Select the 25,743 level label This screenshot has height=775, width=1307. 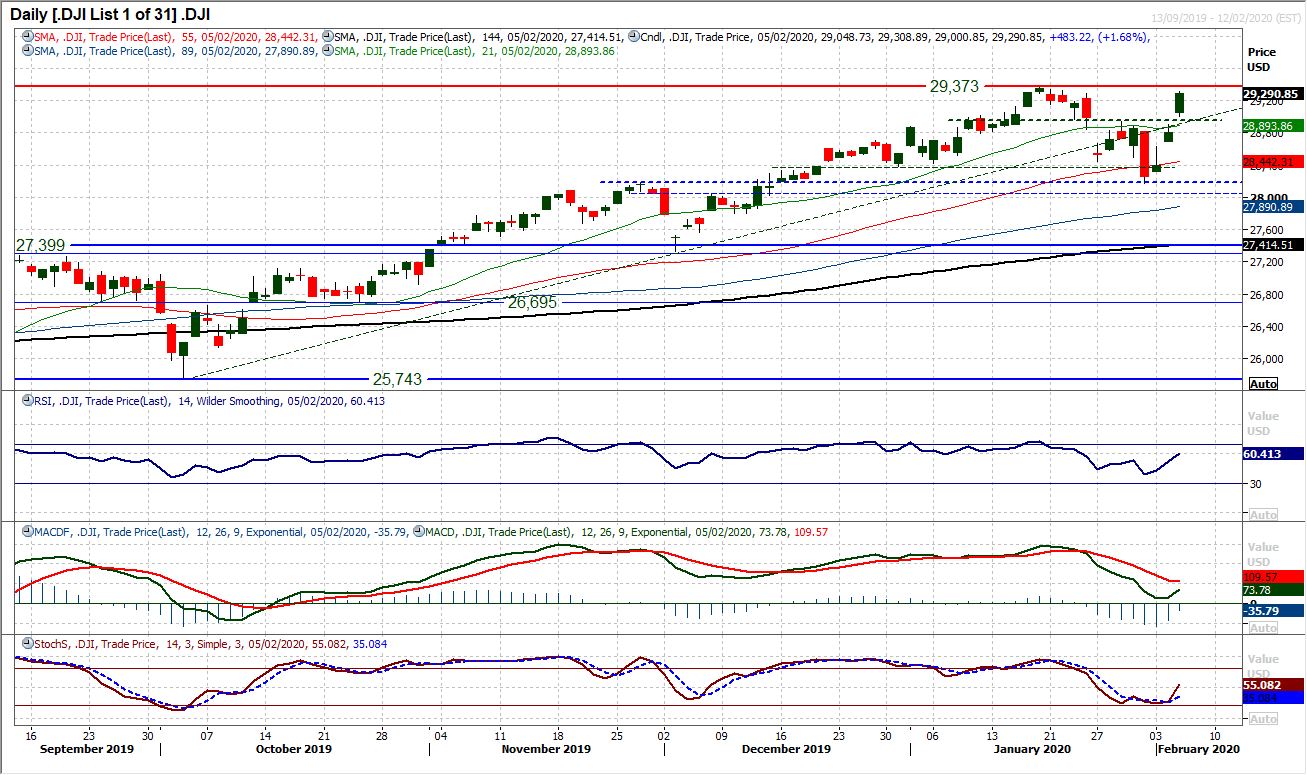397,379
